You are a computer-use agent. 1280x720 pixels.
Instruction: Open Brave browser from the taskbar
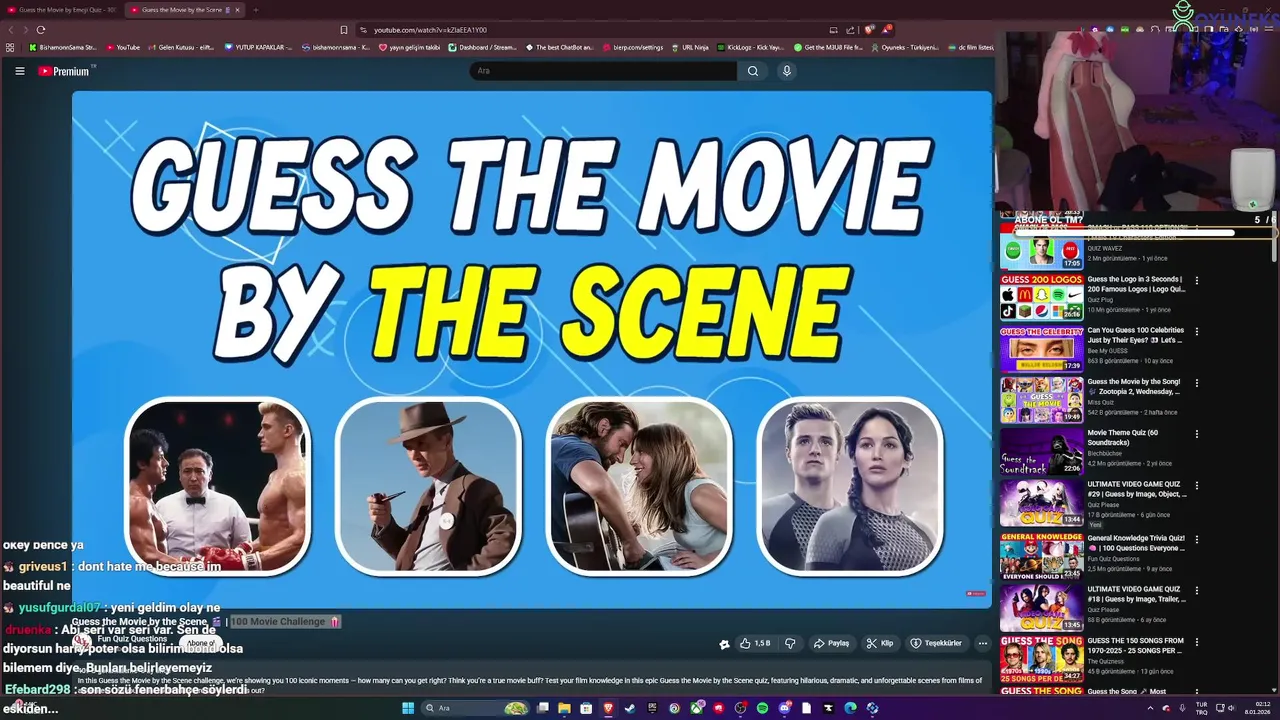(x=608, y=708)
